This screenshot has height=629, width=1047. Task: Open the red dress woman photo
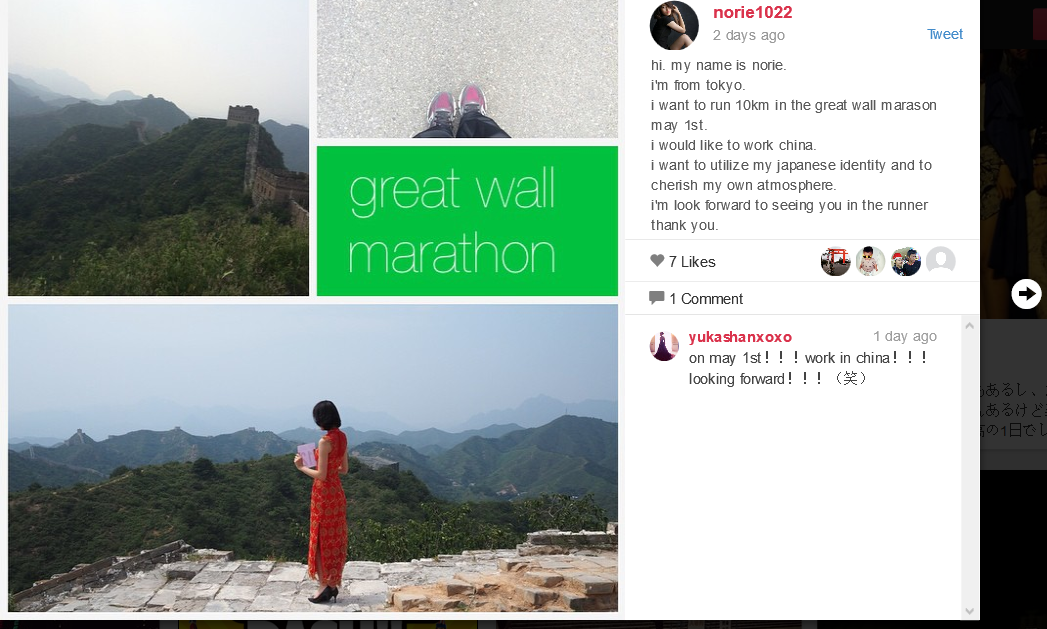[313, 458]
